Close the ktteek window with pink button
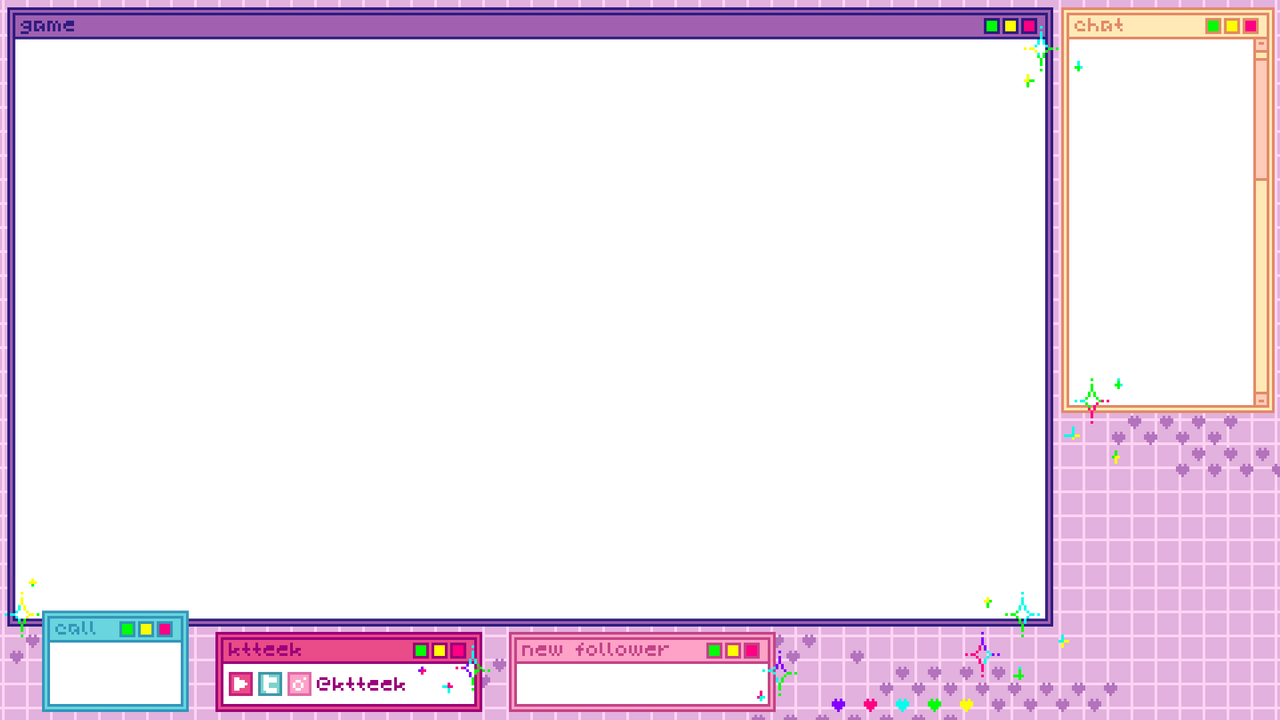The height and width of the screenshot is (720, 1280). point(458,650)
